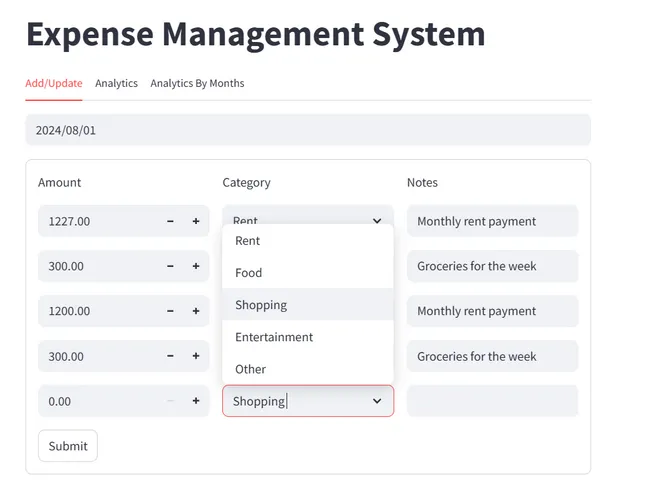The height and width of the screenshot is (487, 650).
Task: Click the Category column header
Action: coord(247,183)
